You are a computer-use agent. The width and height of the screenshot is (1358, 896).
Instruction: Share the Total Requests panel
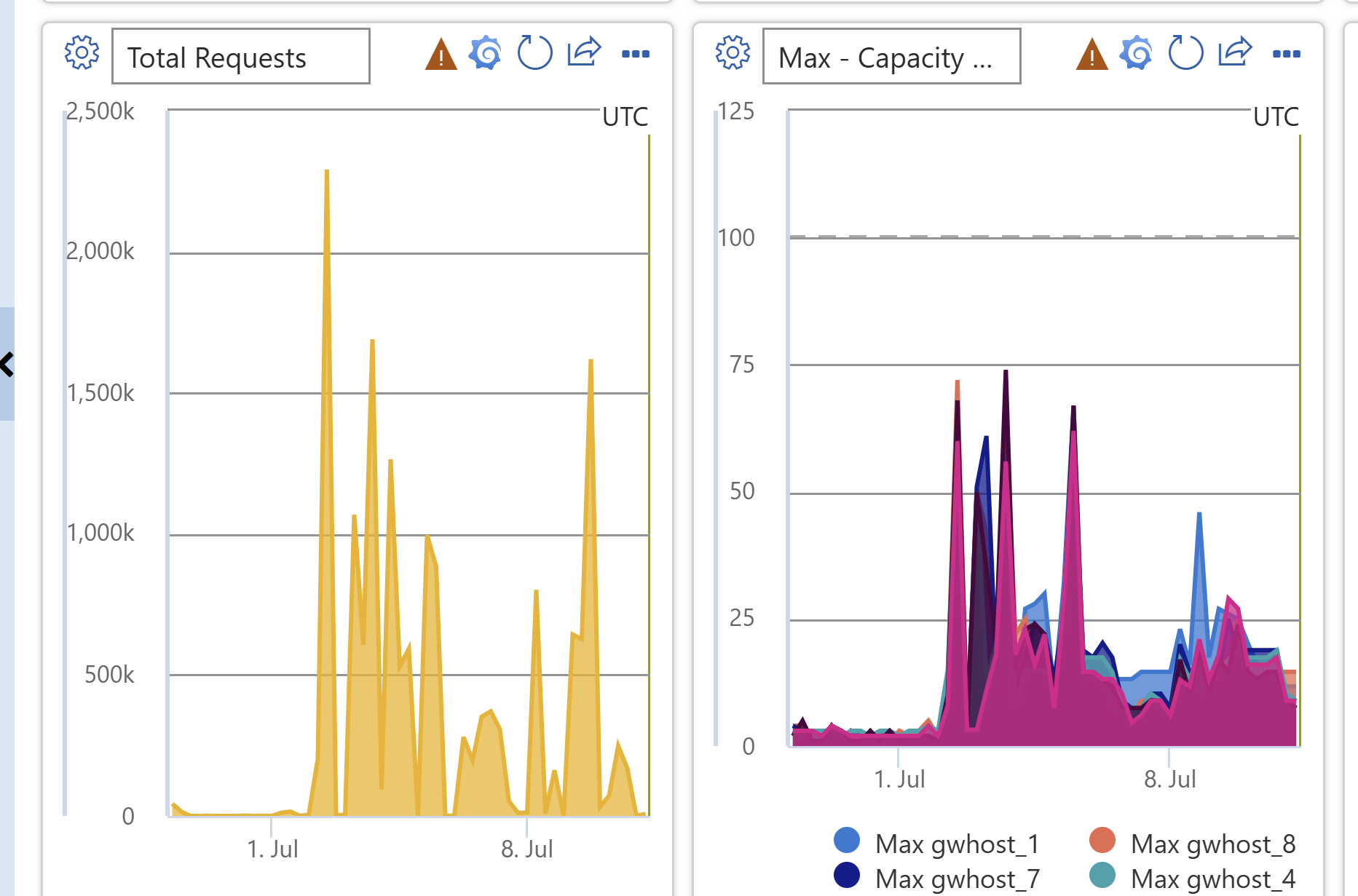(x=584, y=52)
